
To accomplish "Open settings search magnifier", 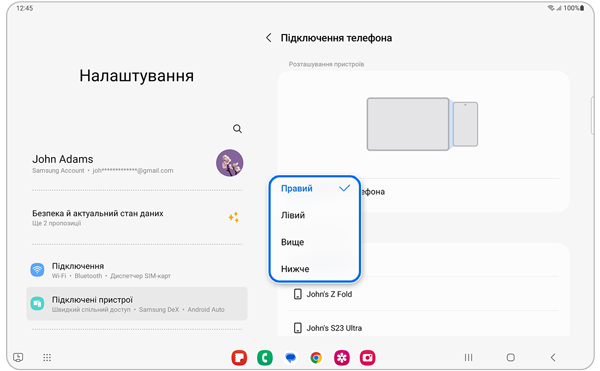I will click(x=237, y=129).
